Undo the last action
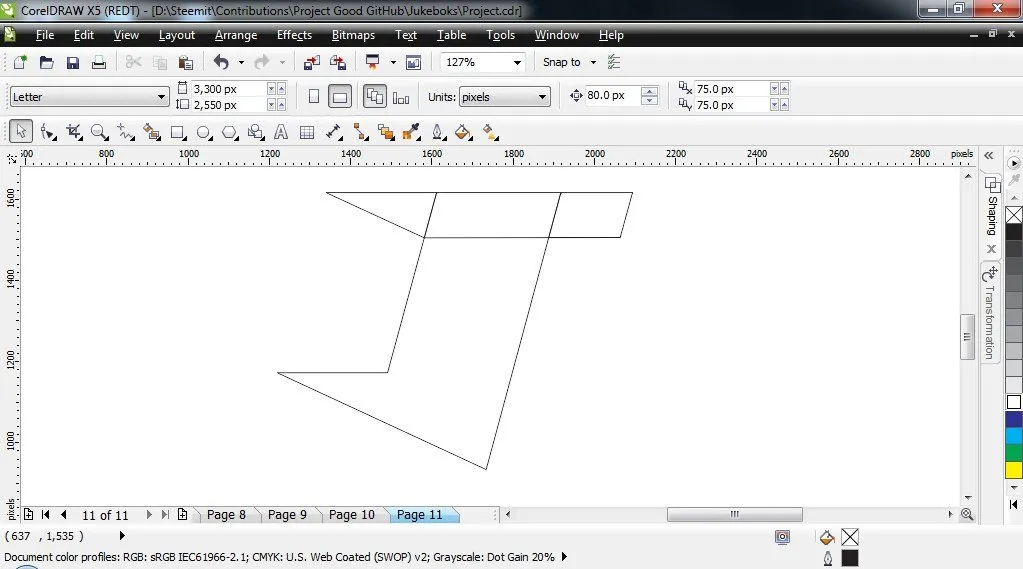This screenshot has height=569, width=1023. tap(221, 62)
